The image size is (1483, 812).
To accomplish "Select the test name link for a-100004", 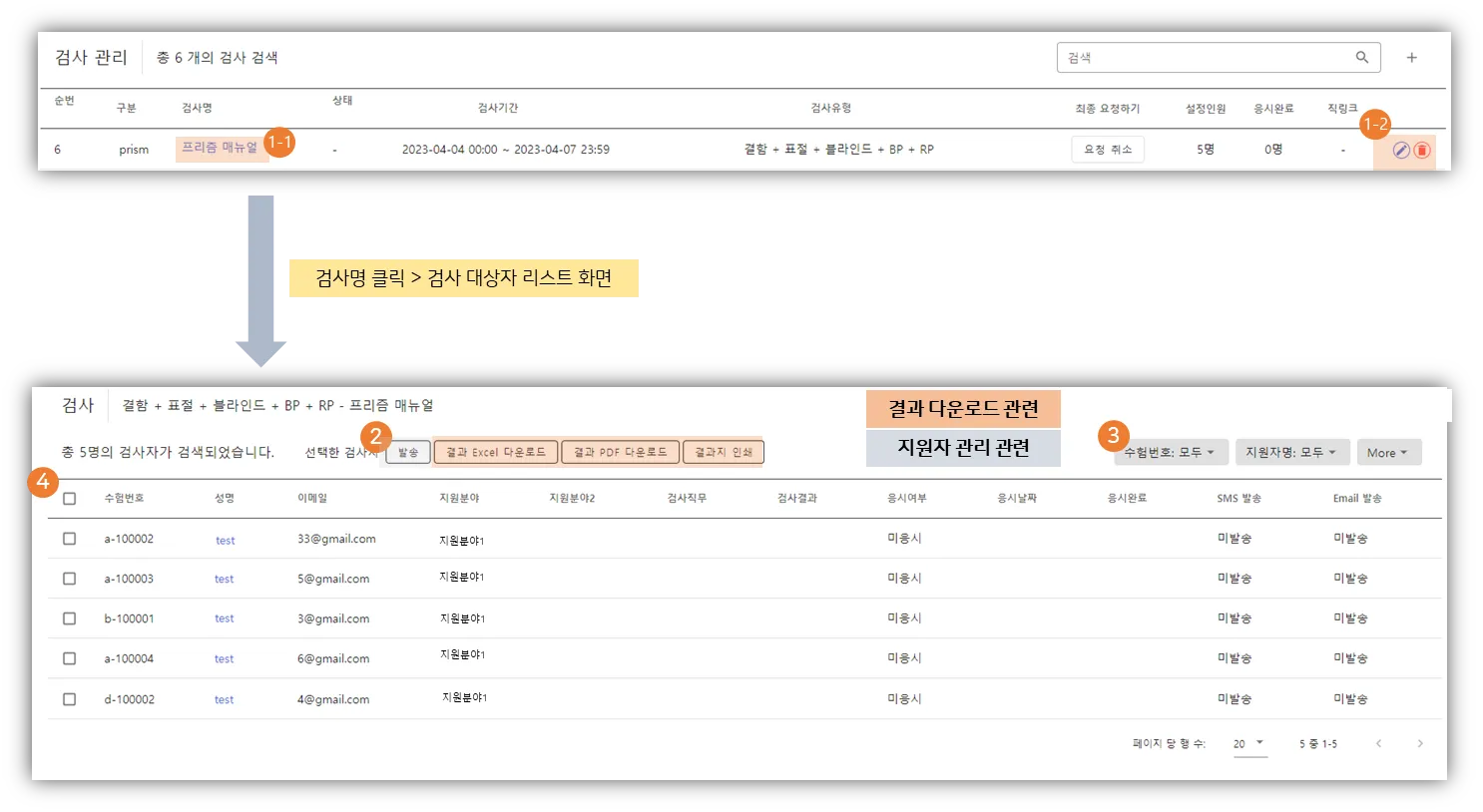I will click(225, 659).
